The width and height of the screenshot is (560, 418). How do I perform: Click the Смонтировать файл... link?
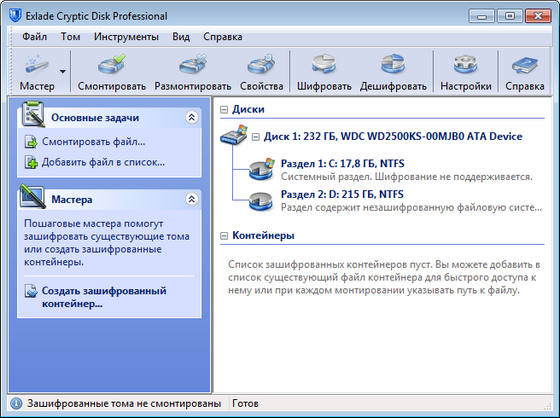94,142
